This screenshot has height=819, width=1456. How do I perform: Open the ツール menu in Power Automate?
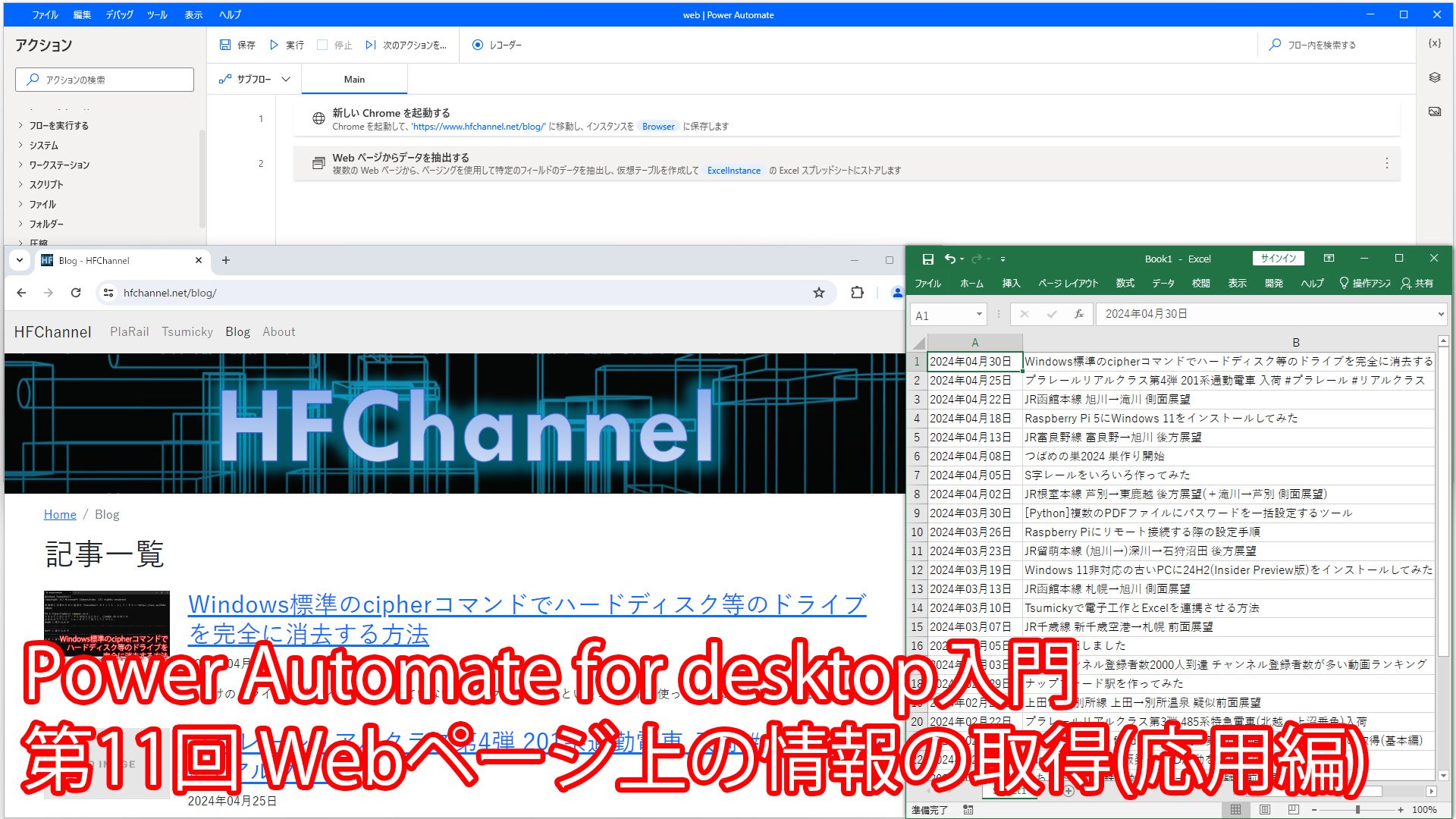pos(157,14)
